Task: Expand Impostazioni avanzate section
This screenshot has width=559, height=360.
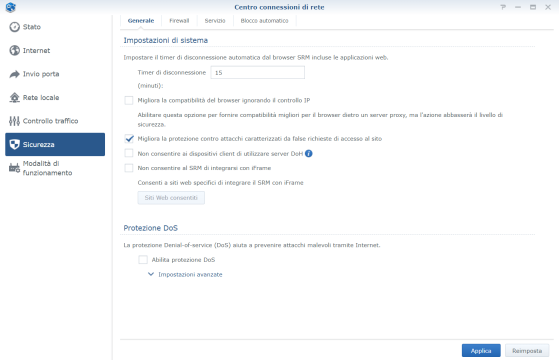Action: [x=186, y=274]
